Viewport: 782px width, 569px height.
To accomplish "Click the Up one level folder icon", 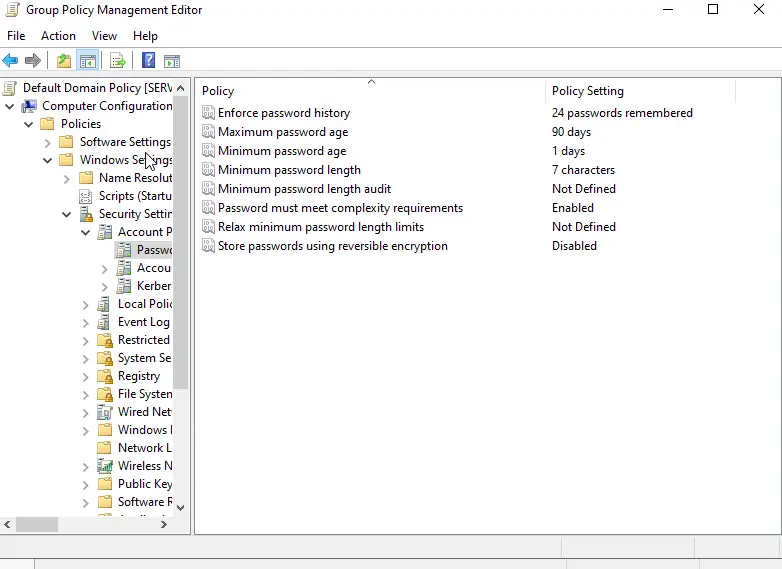I will click(x=64, y=61).
